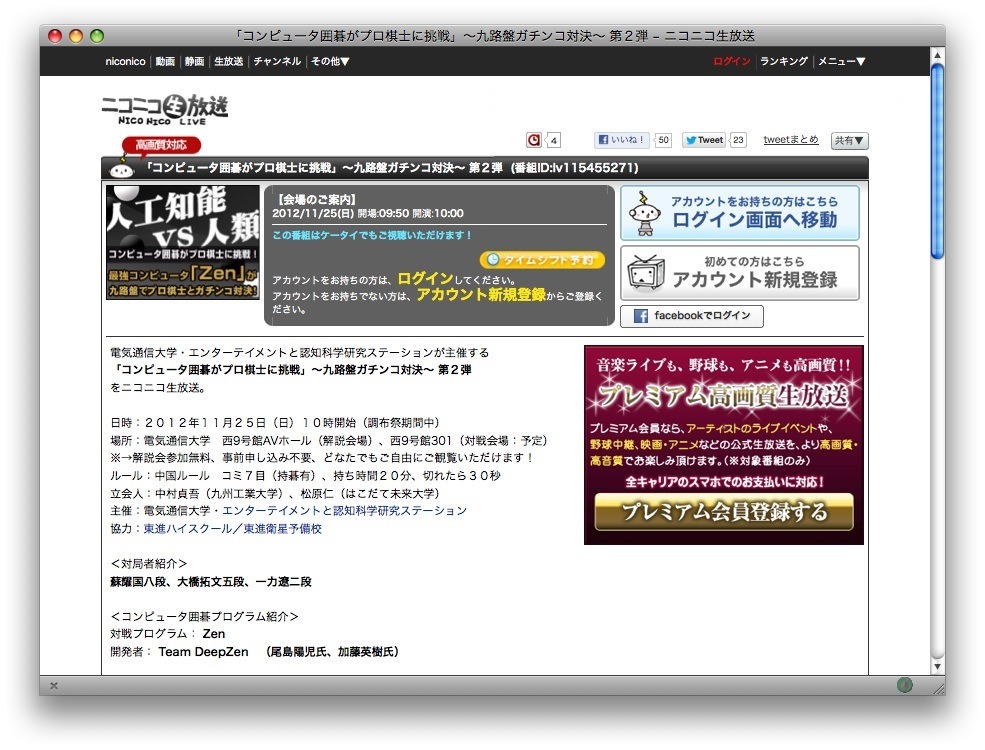This screenshot has width=985, height=750.
Task: Click the 人工知能 vs 人類 program thumbnail
Action: pyautogui.click(x=183, y=242)
